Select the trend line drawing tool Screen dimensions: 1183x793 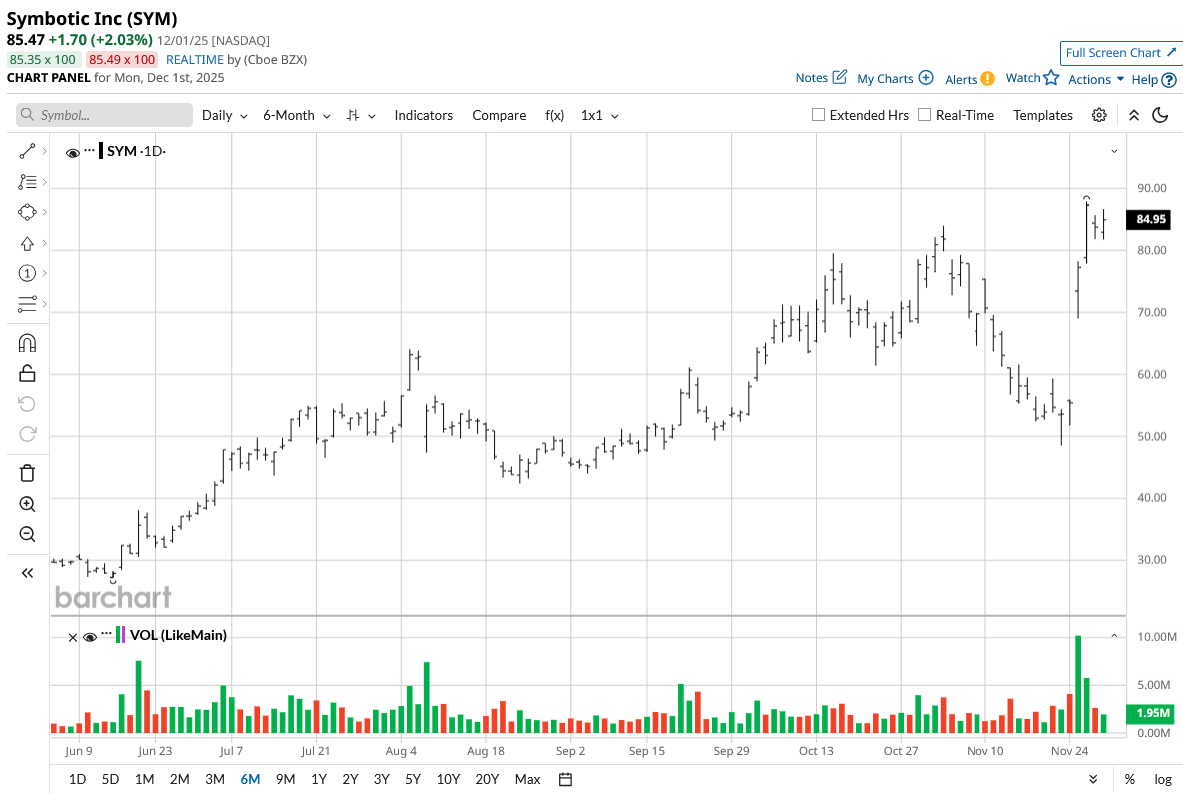pyautogui.click(x=27, y=152)
